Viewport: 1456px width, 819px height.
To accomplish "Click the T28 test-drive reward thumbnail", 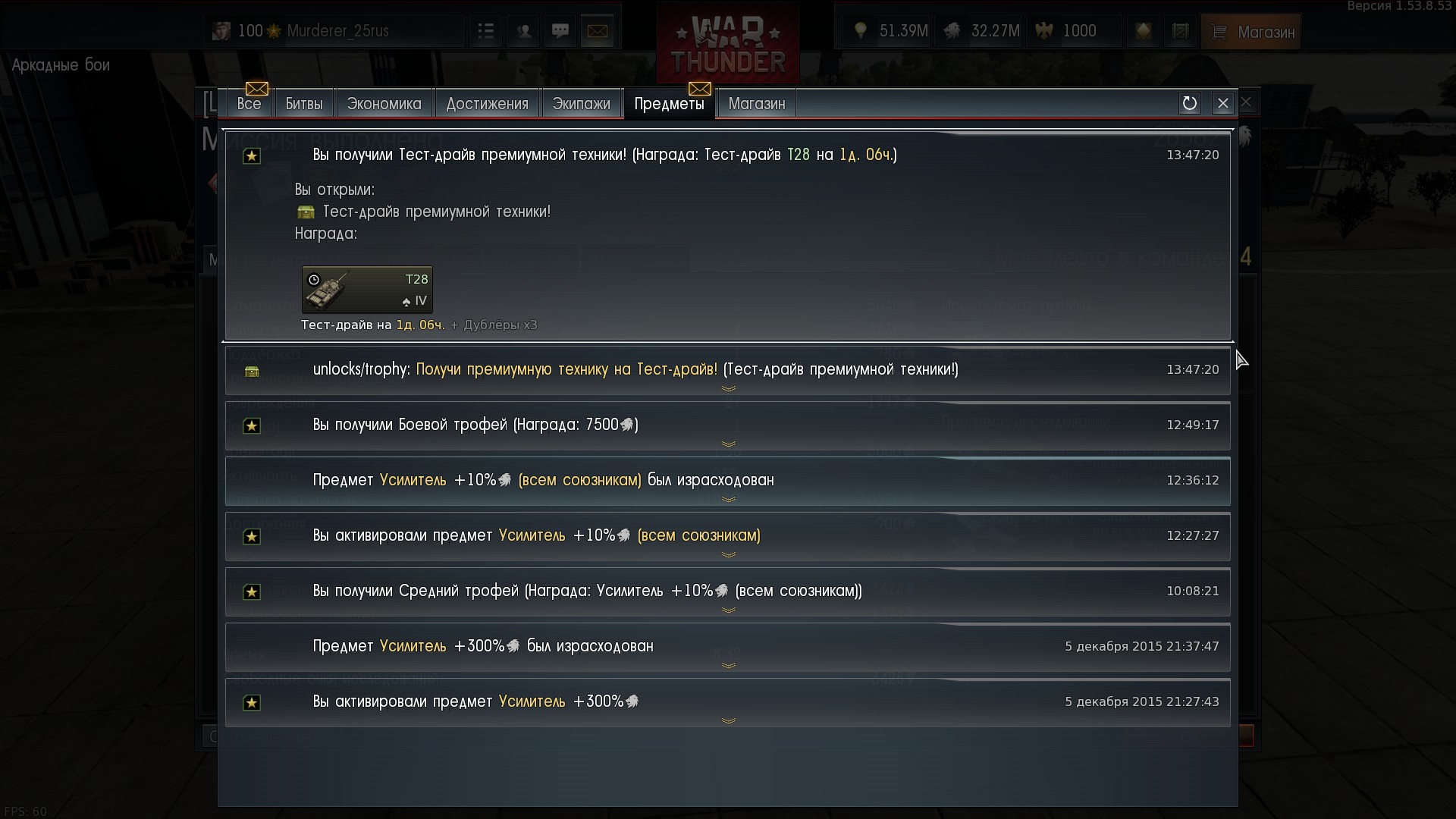I will pyautogui.click(x=367, y=290).
